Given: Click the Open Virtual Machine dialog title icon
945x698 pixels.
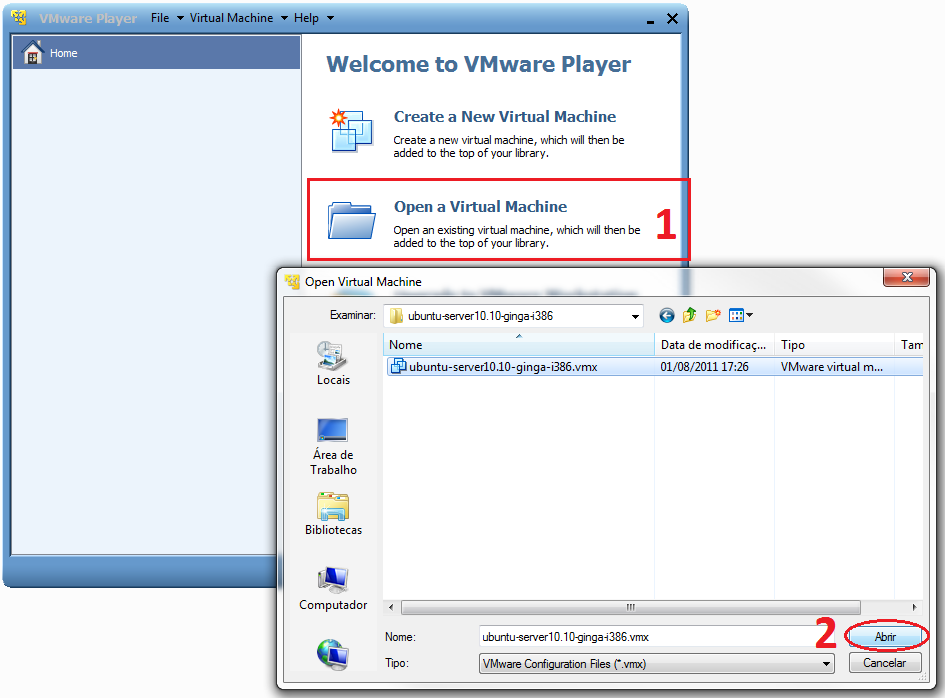Looking at the screenshot, I should (x=292, y=281).
